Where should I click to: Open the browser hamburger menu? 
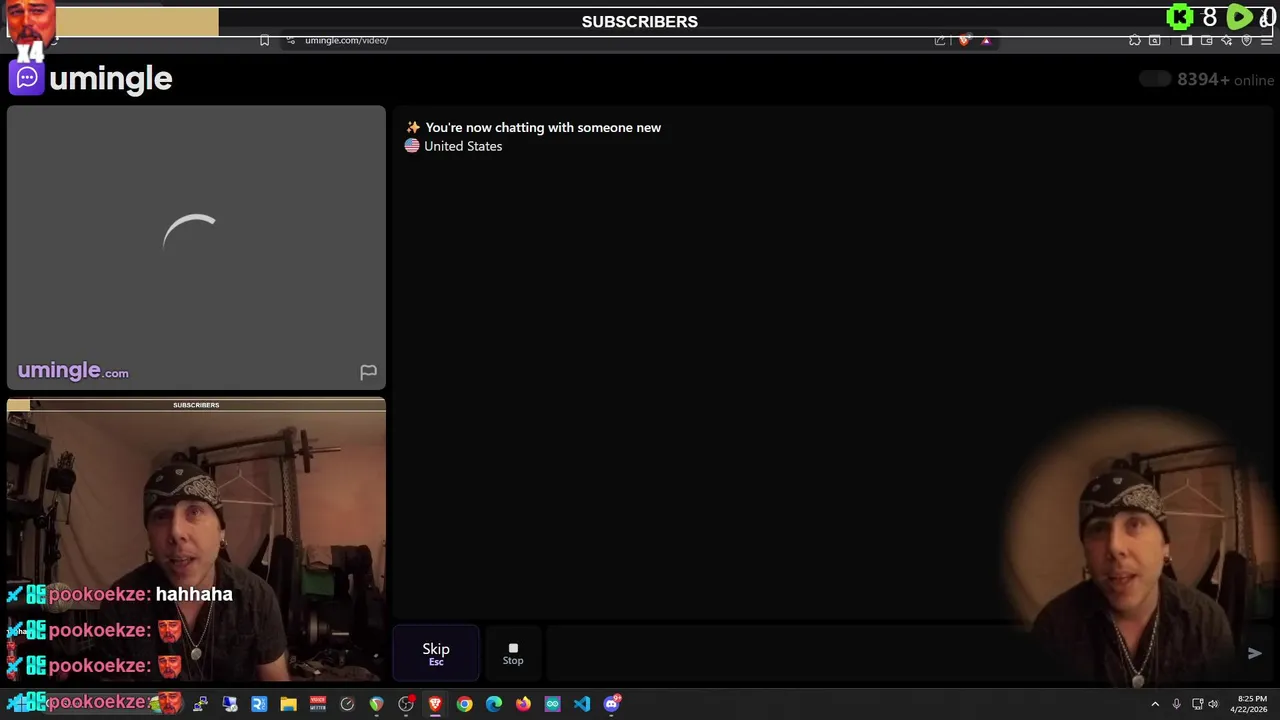[x=1267, y=41]
